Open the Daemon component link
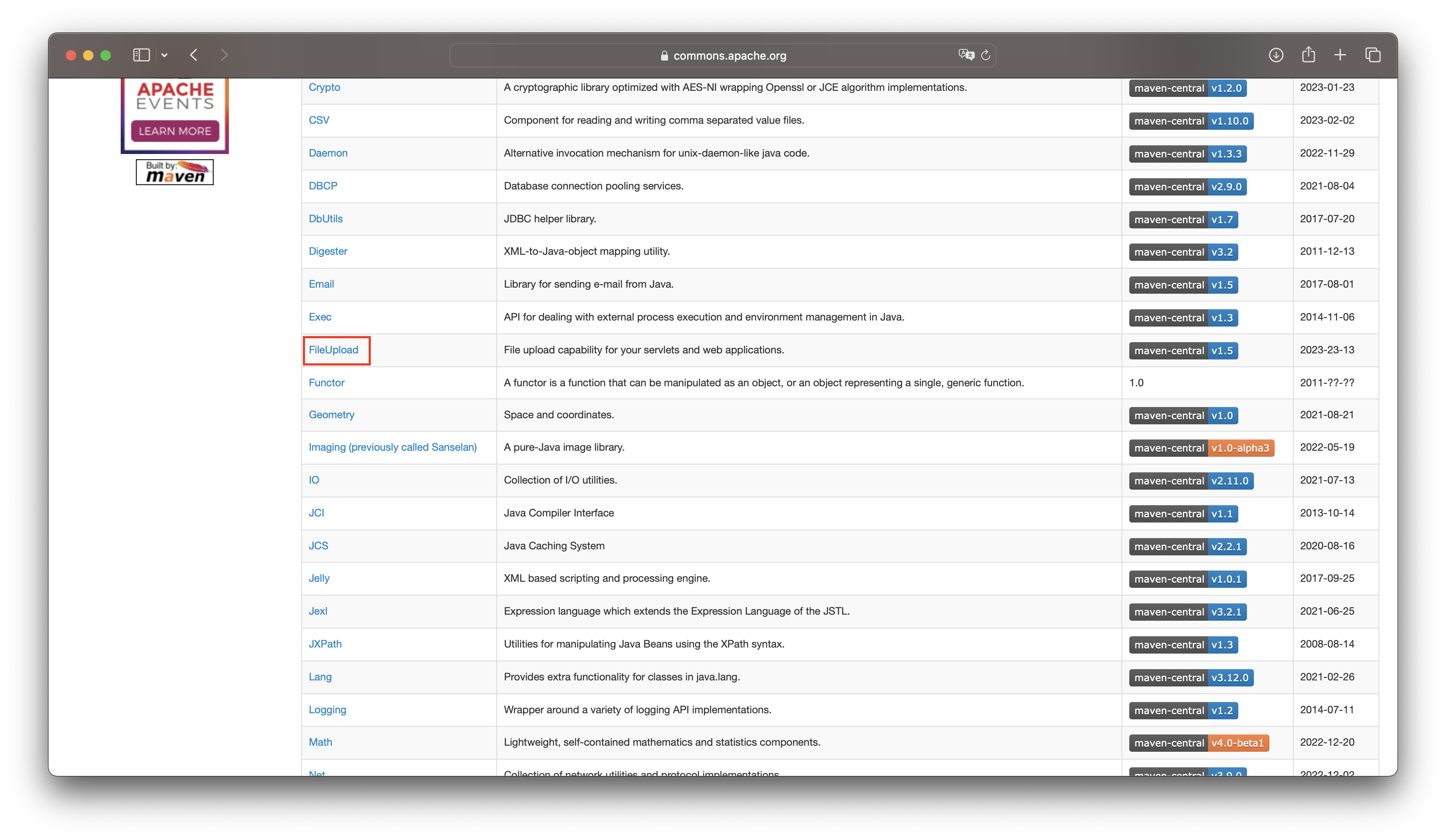Viewport: 1446px width, 840px height. tap(328, 153)
